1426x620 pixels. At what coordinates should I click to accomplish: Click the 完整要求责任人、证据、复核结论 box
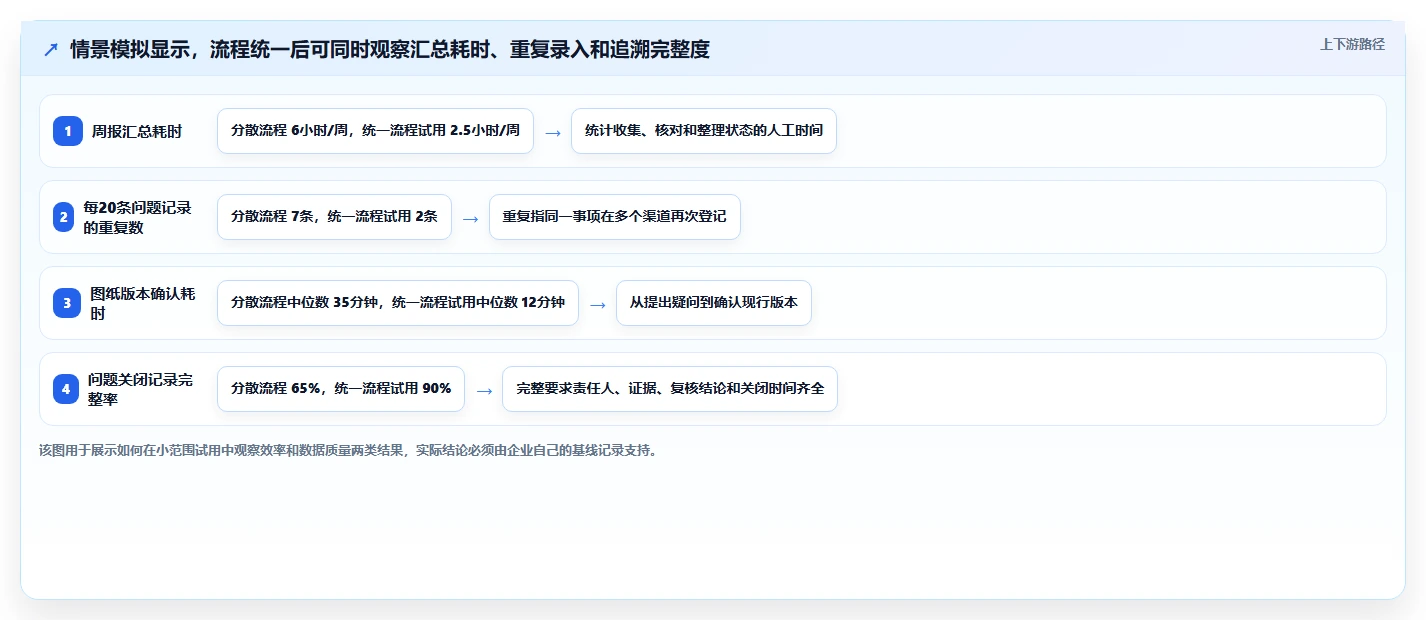(670, 389)
